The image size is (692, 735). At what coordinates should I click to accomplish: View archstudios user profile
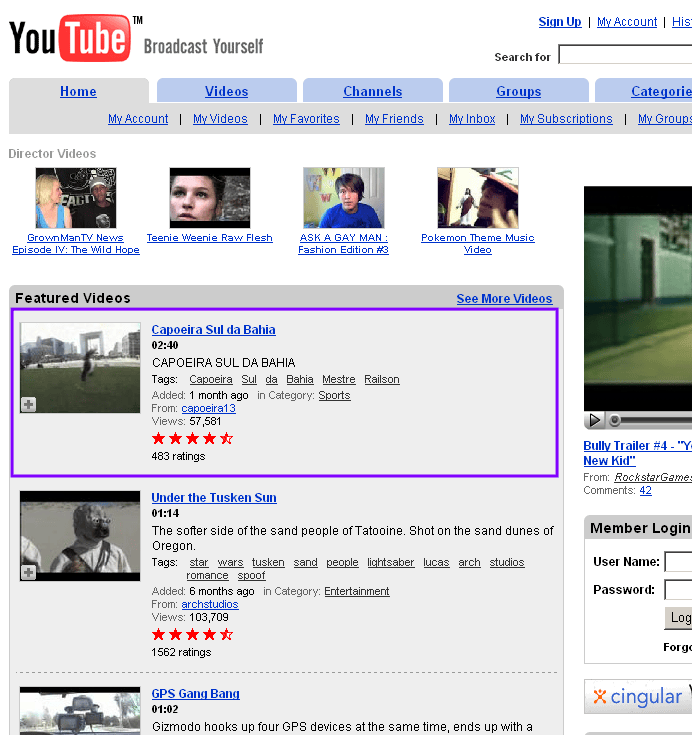(x=210, y=604)
